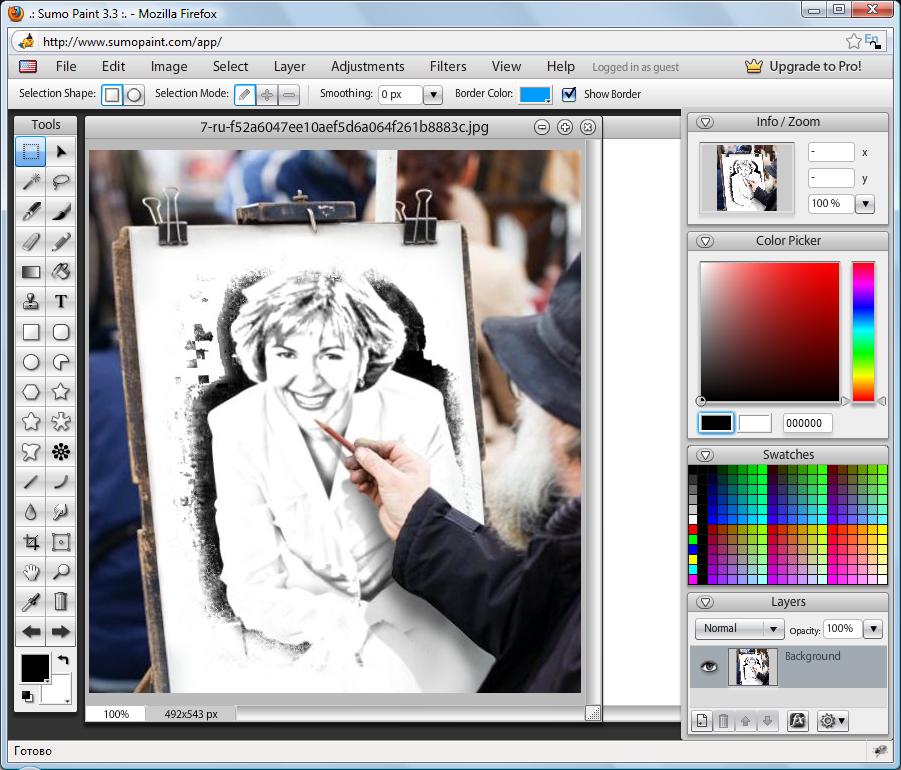The width and height of the screenshot is (901, 770).
Task: Select the Move arrow tool
Action: point(60,152)
